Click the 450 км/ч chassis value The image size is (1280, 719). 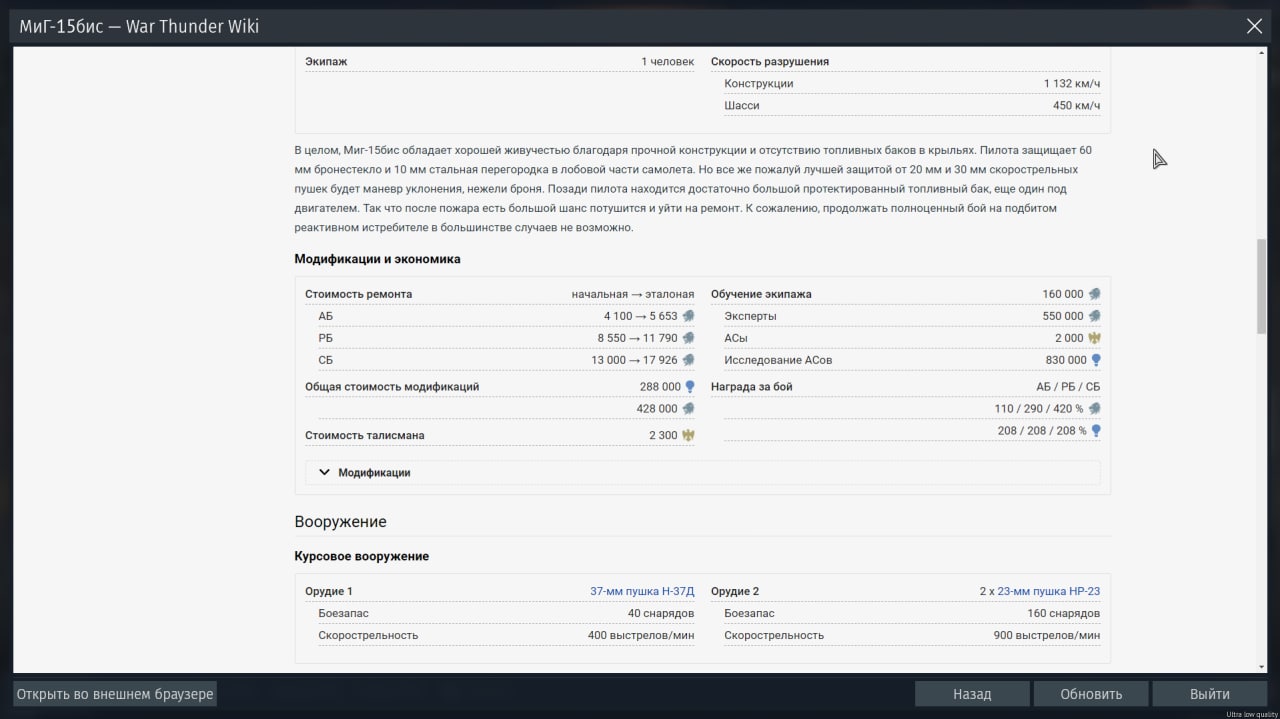point(1076,105)
